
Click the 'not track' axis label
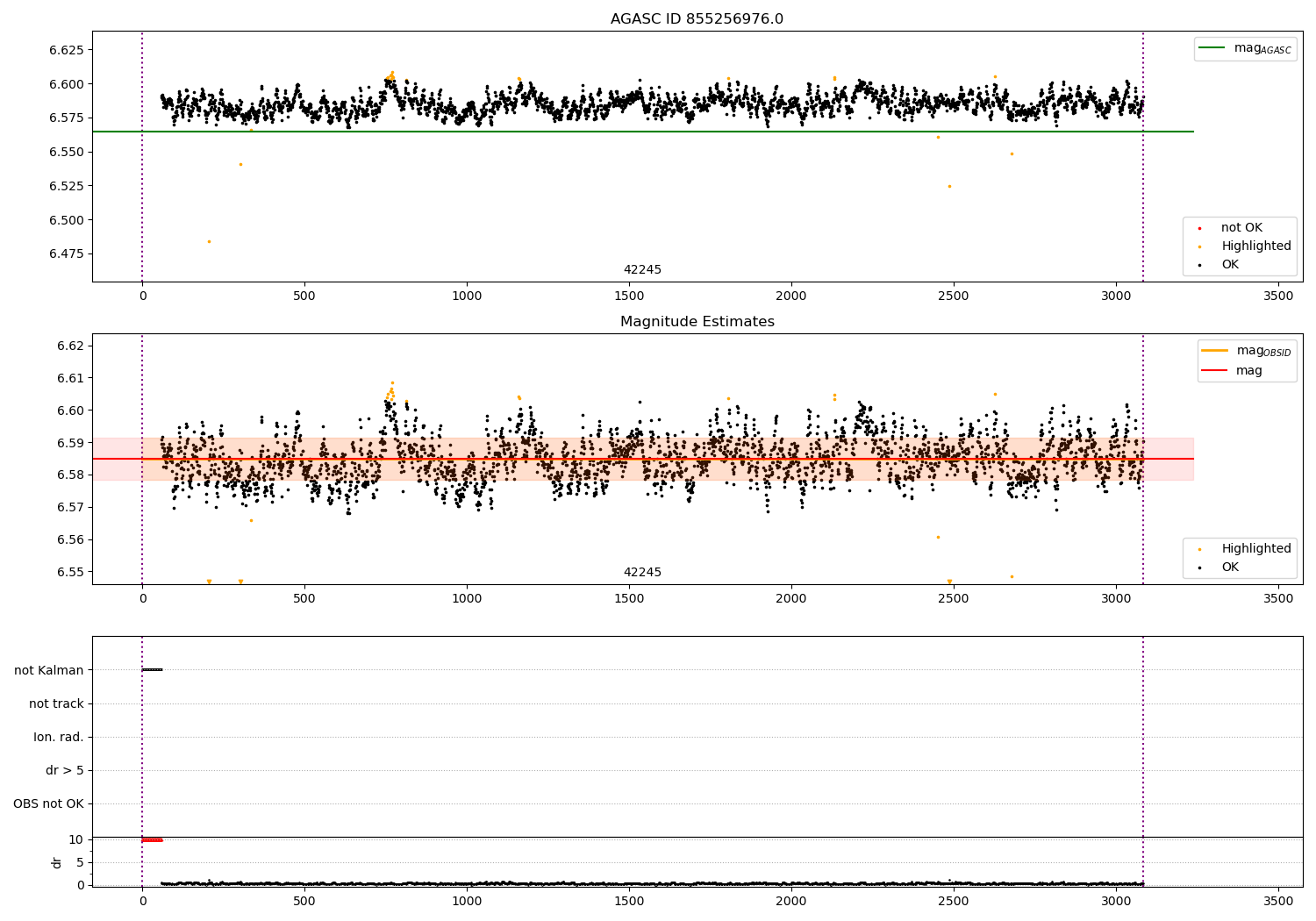pos(56,703)
